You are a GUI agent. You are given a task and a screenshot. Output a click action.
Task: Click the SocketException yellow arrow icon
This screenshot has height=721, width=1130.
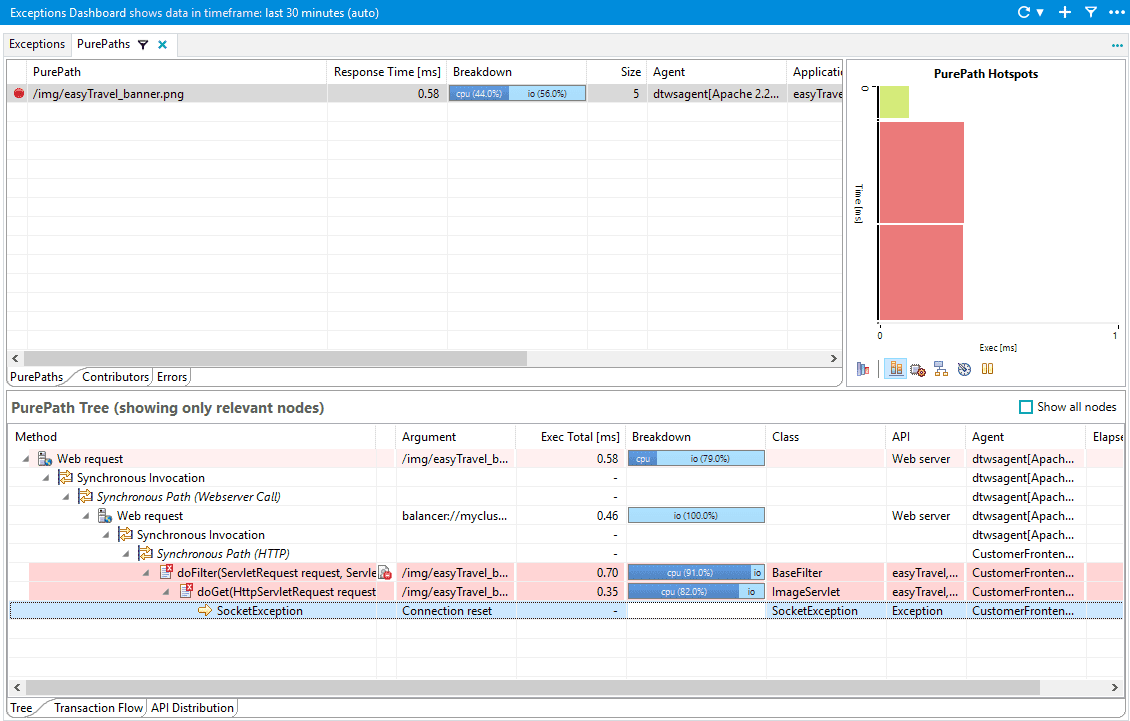point(205,611)
